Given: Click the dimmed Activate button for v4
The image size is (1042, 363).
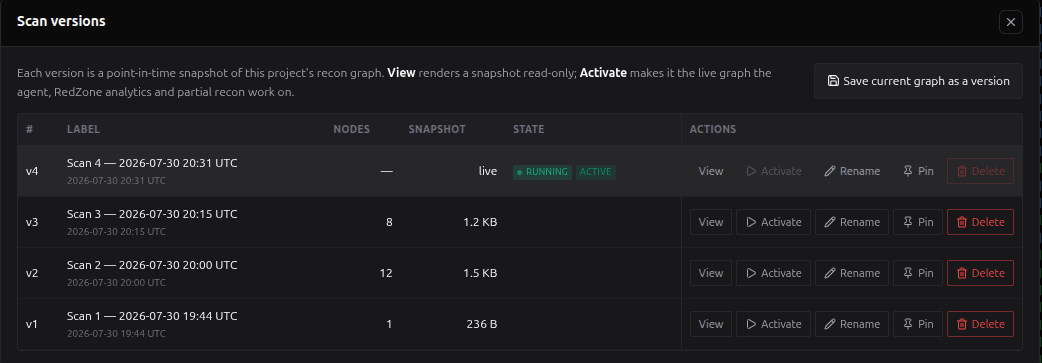Looking at the screenshot, I should click(x=773, y=171).
